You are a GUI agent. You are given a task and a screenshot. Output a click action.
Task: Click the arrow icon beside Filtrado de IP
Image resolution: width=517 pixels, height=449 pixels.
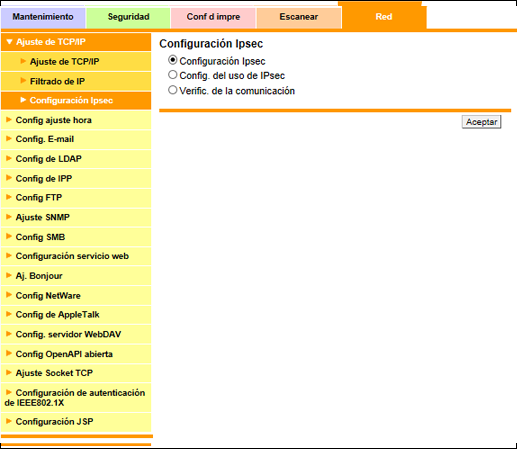point(23,81)
